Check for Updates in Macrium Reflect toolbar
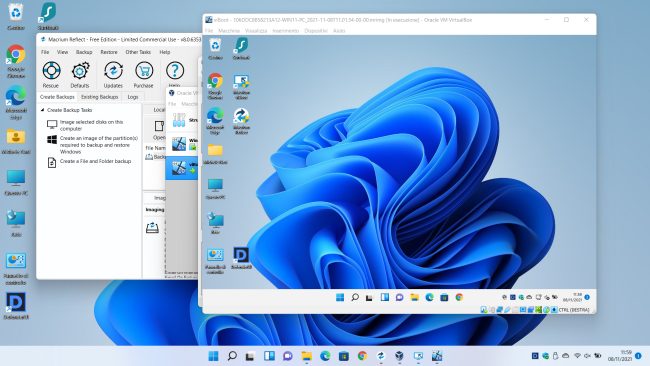This screenshot has height=366, width=650. tap(113, 75)
